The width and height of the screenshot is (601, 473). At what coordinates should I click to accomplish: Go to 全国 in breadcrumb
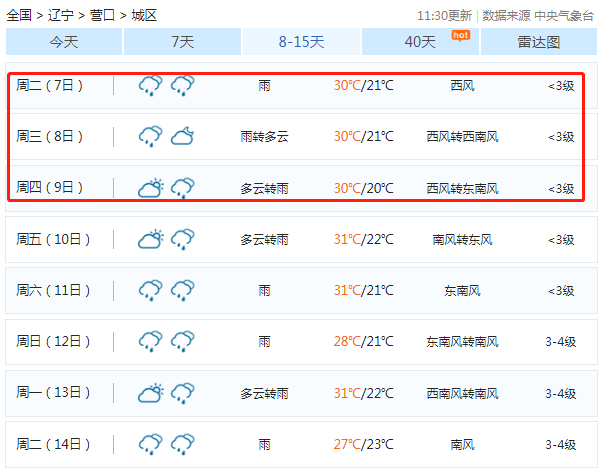(19, 15)
